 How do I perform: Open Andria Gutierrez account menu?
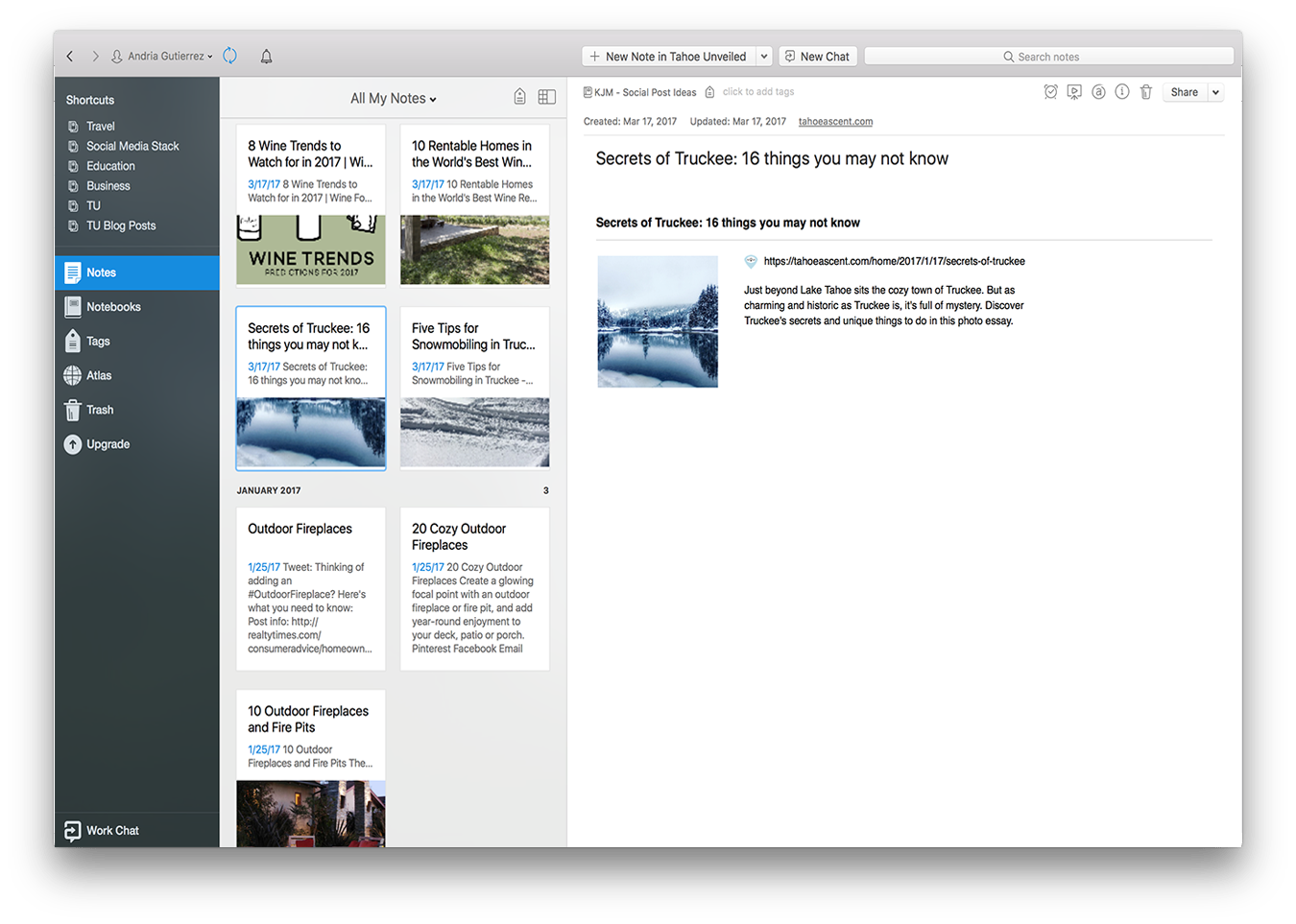tap(162, 57)
